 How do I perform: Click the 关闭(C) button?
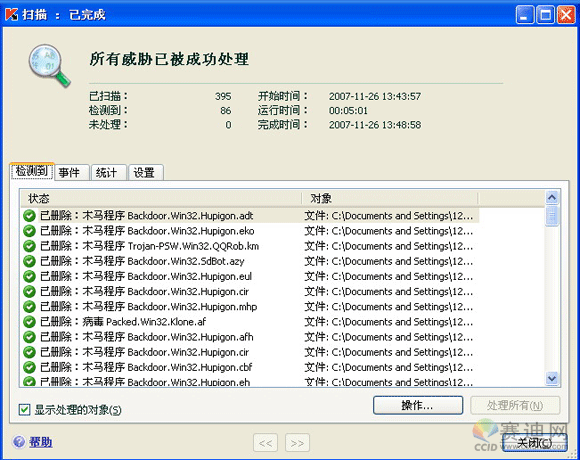coord(535,443)
